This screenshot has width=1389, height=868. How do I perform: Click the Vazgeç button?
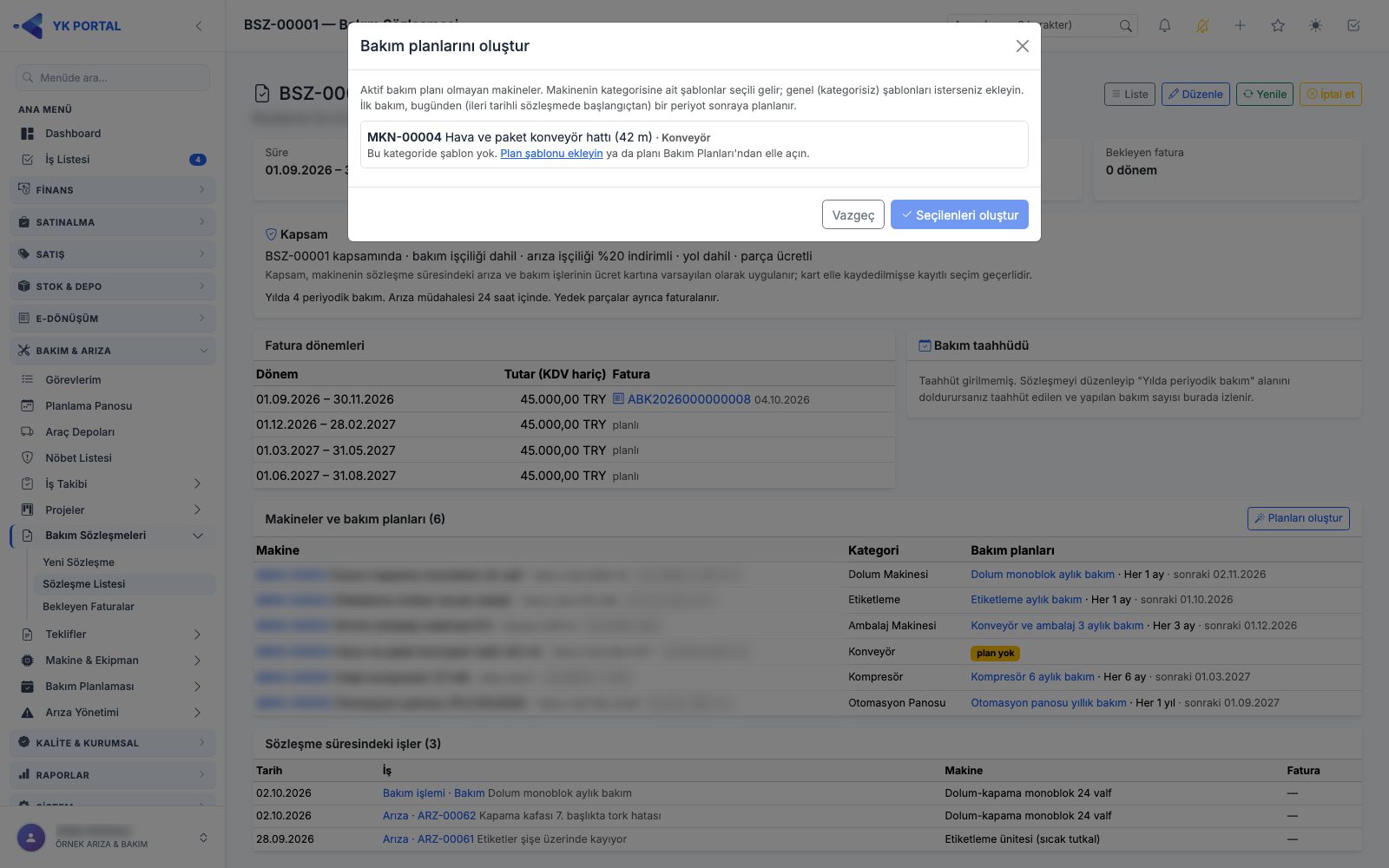pos(853,214)
